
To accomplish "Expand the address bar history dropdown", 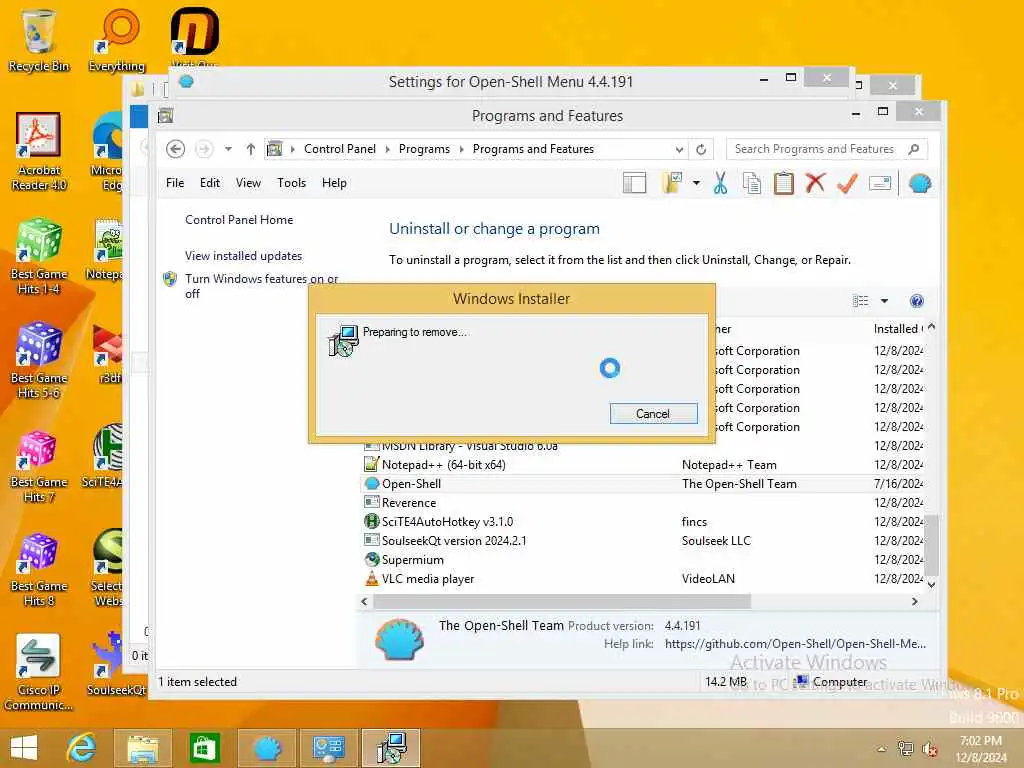I will pos(679,149).
